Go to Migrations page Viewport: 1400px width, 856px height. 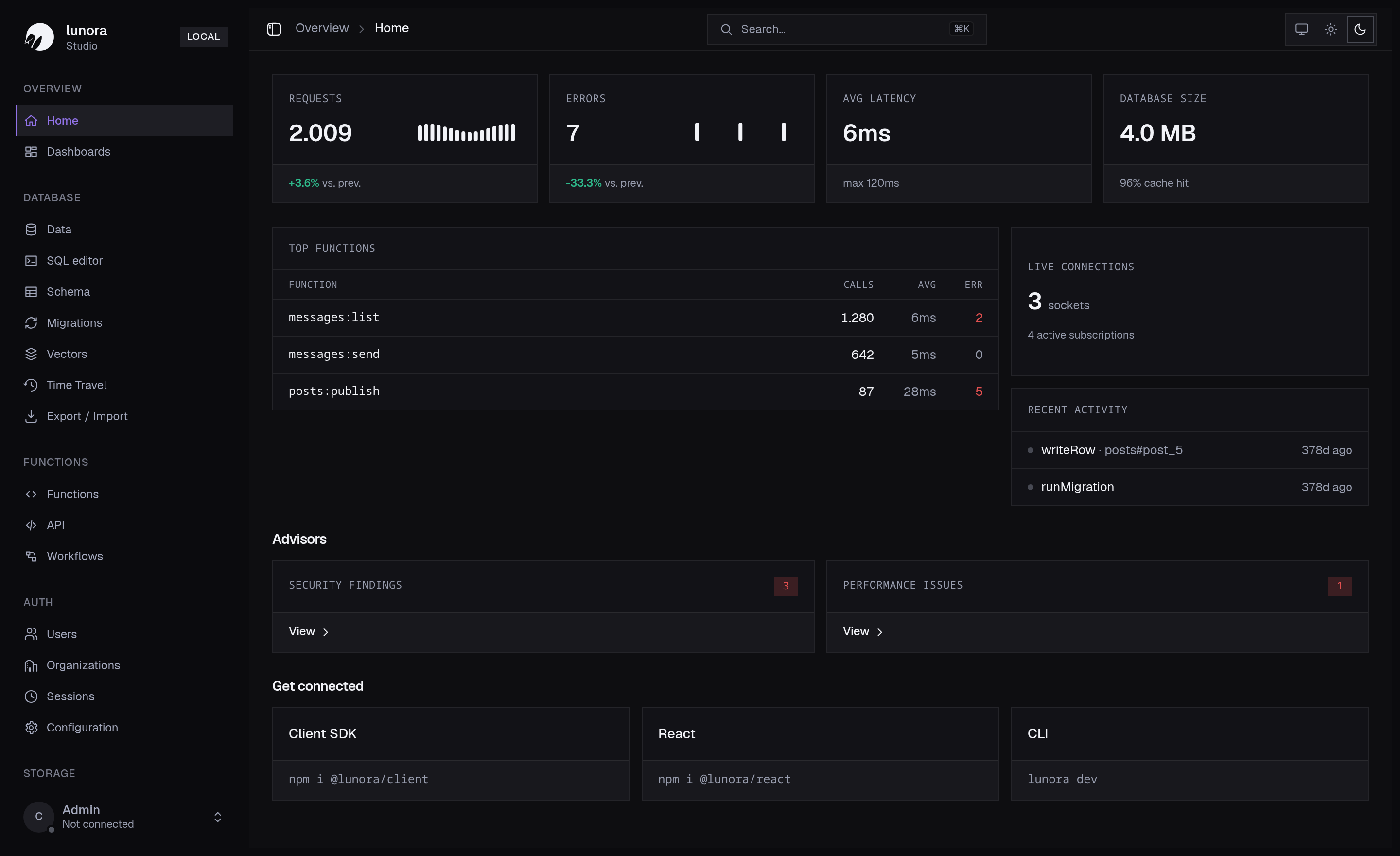point(124,323)
